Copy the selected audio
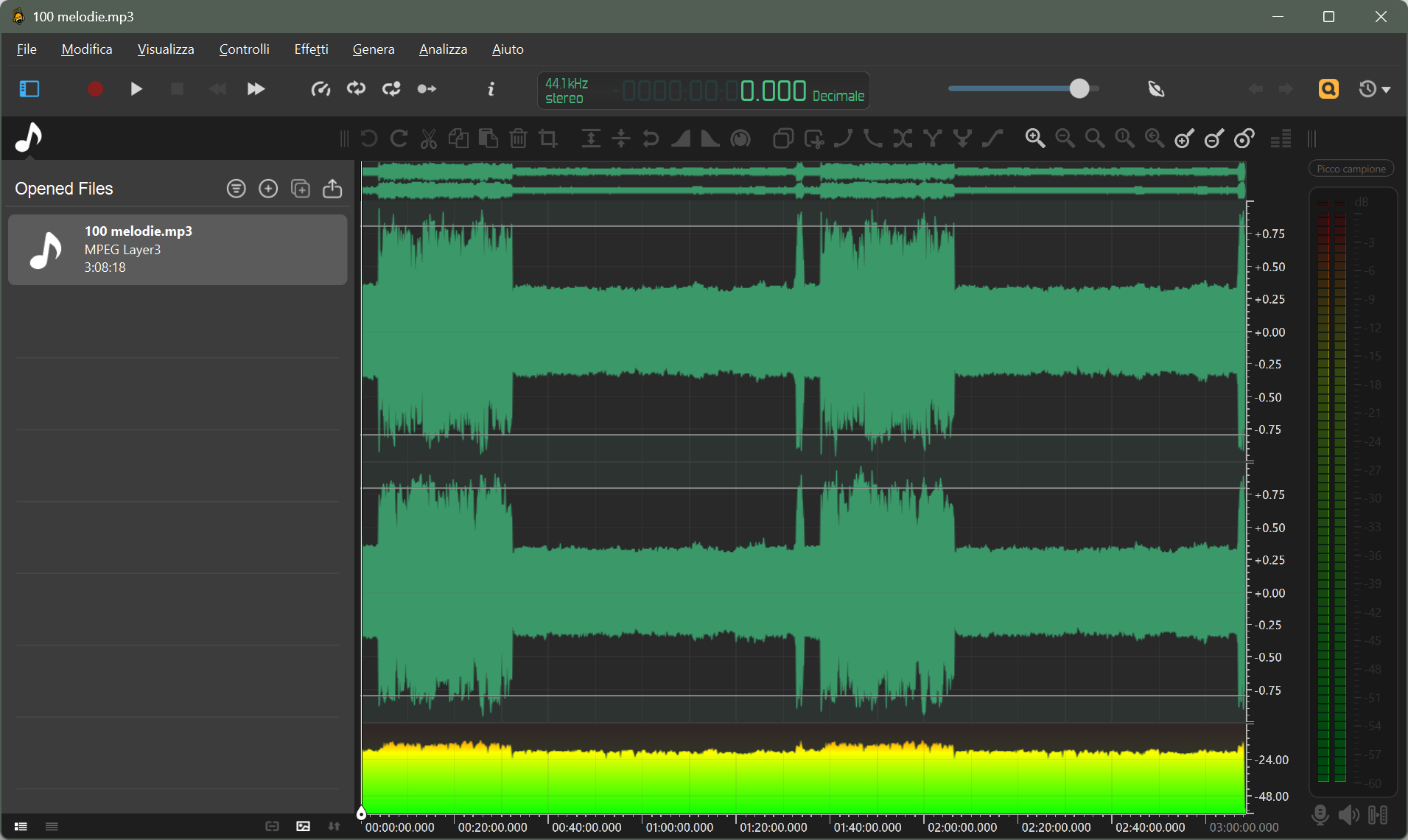 (458, 139)
